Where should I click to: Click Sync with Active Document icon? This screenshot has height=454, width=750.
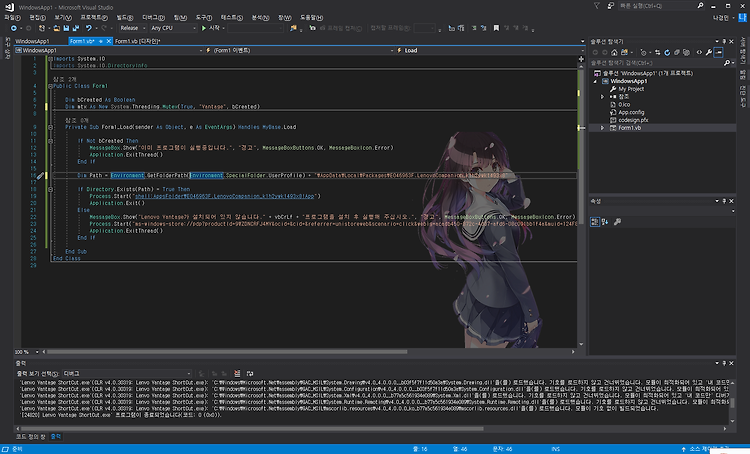[658, 53]
